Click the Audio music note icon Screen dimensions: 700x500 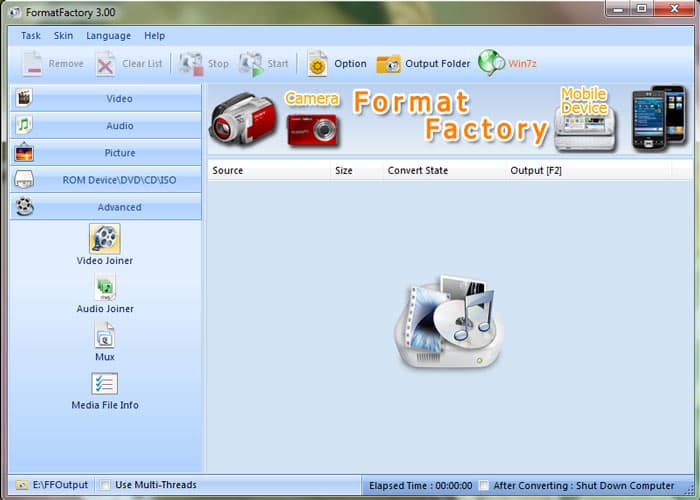tap(24, 125)
